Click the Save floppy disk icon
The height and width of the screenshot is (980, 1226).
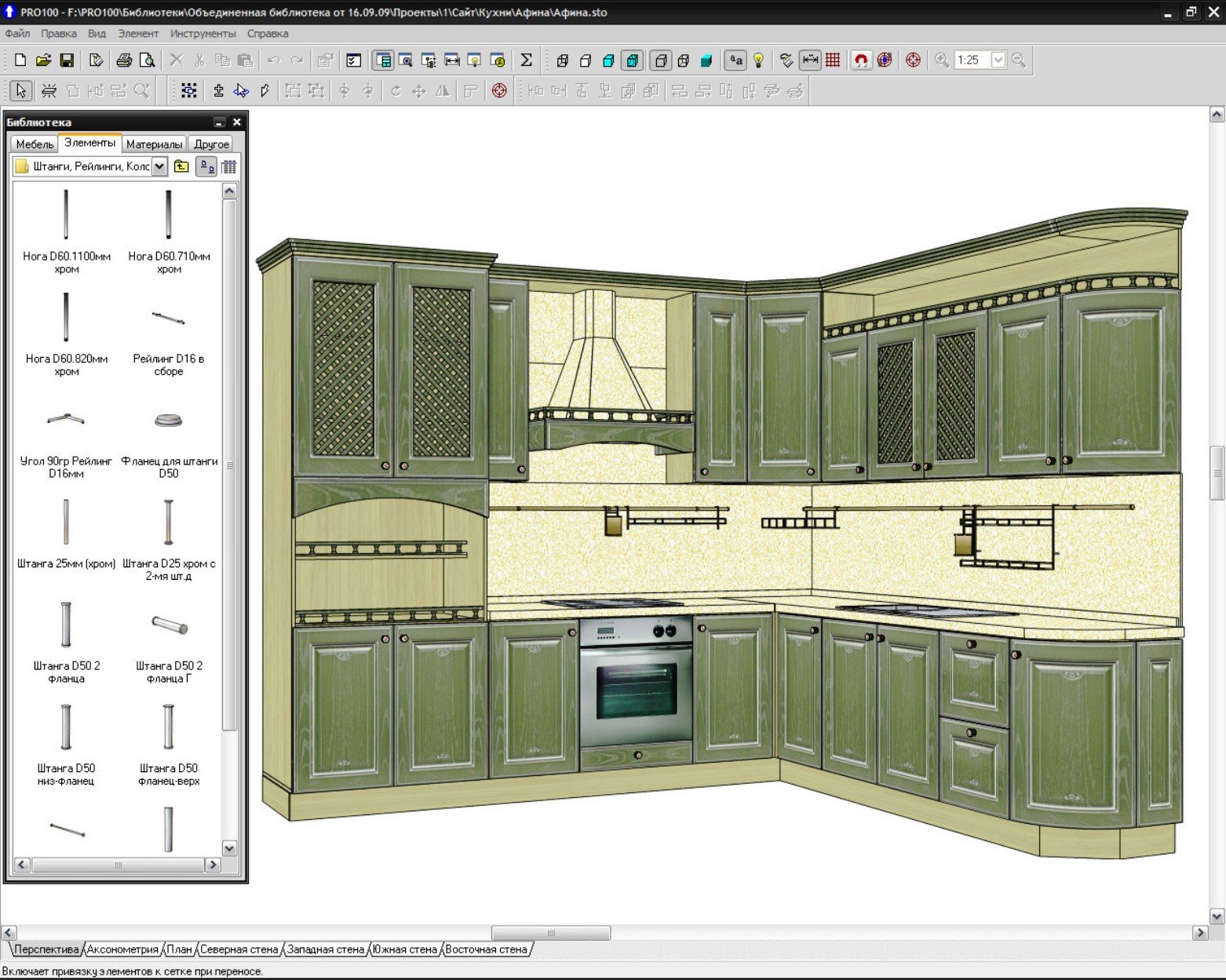(x=67, y=60)
